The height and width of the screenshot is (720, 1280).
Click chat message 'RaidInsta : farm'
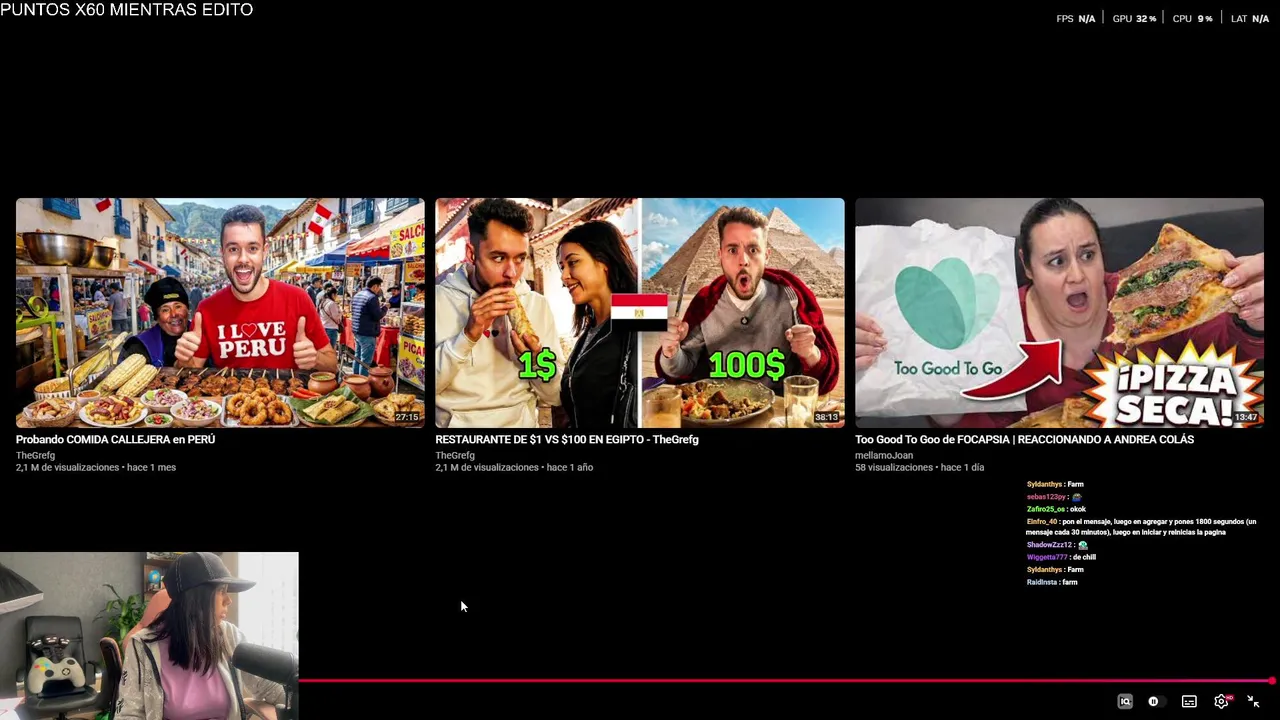pos(1052,582)
